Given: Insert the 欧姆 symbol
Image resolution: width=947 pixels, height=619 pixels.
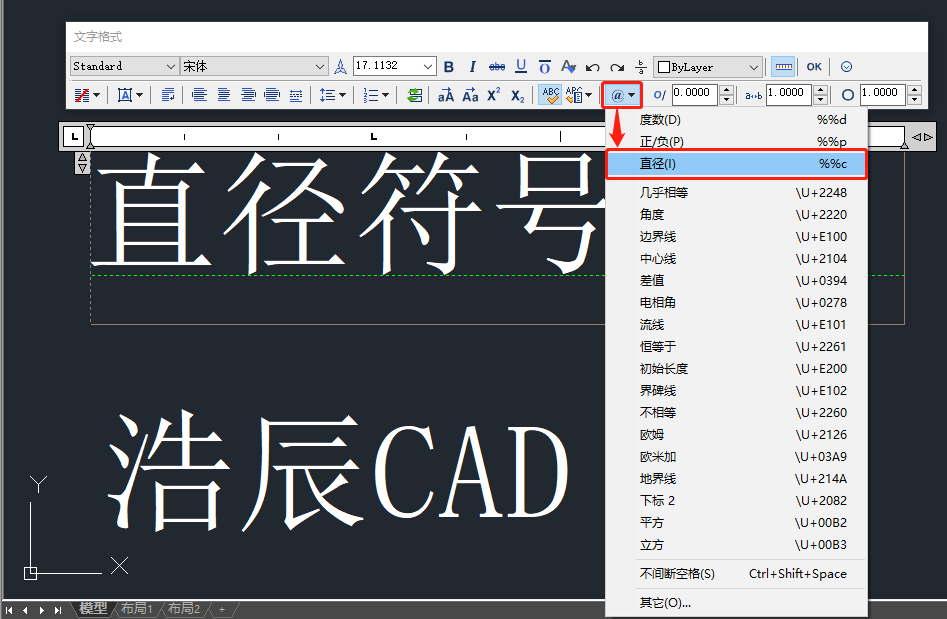Looking at the screenshot, I should (737, 435).
